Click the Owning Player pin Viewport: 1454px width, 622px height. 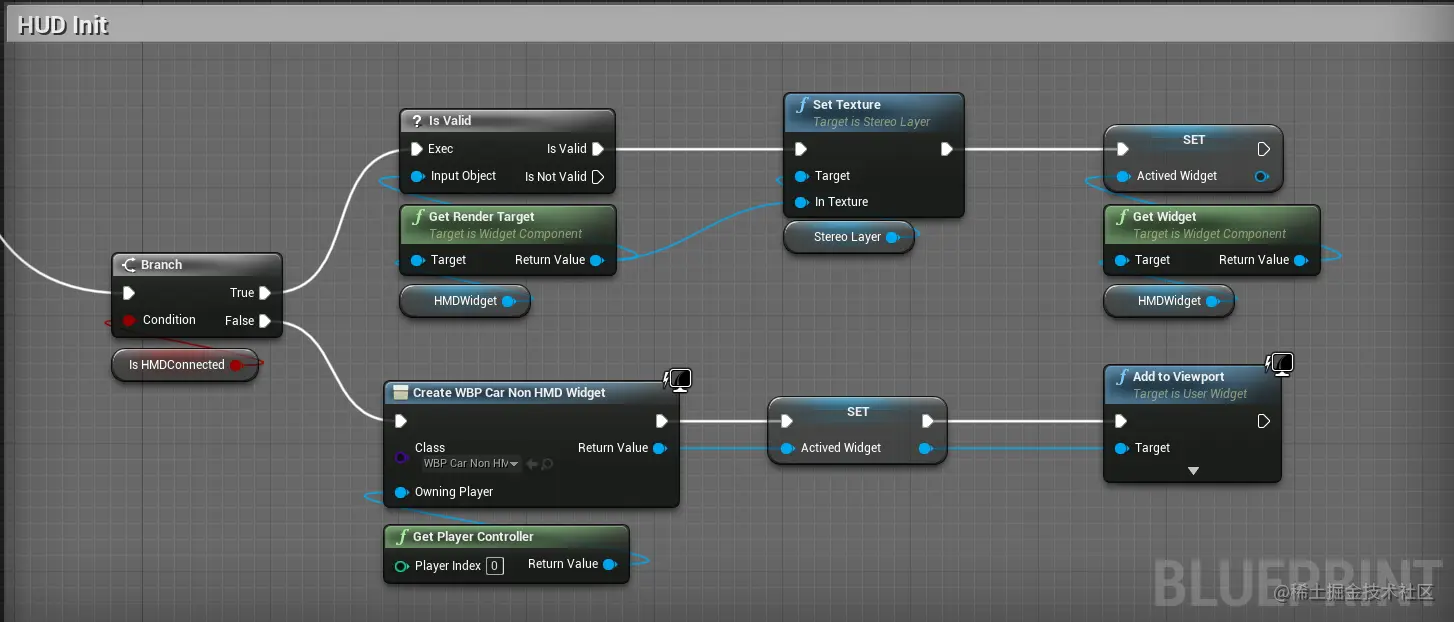401,492
